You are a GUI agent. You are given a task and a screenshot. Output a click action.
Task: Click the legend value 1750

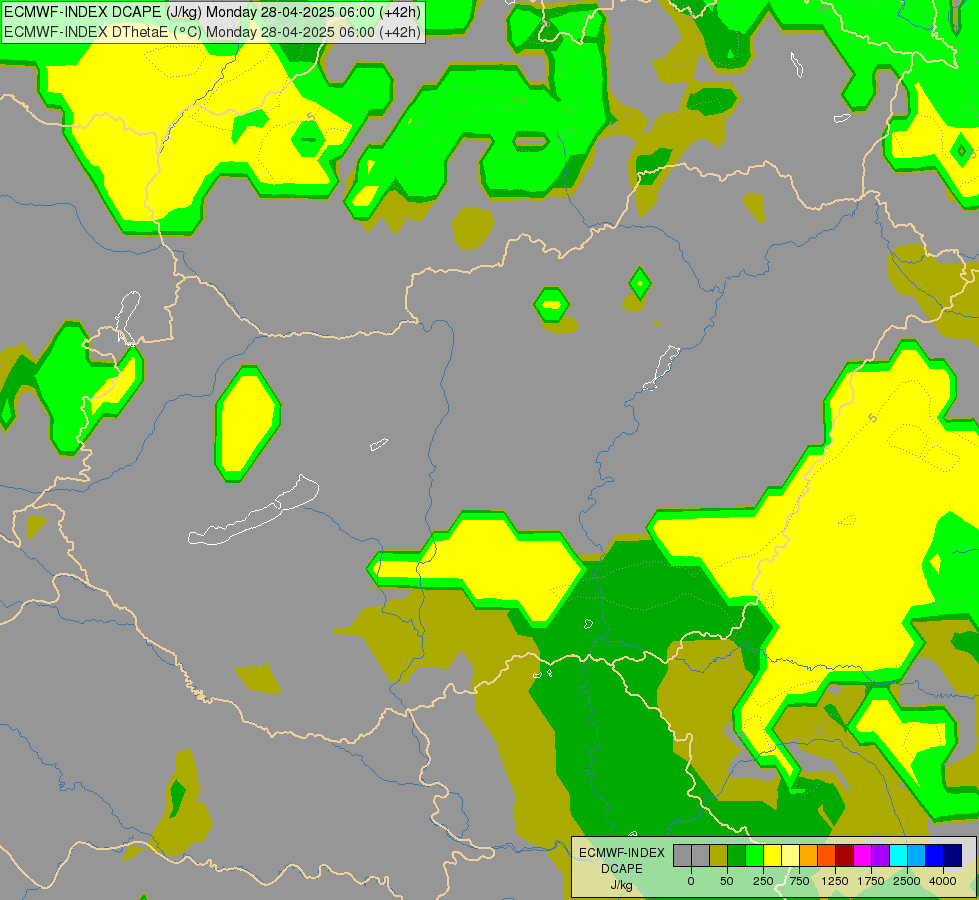871,881
